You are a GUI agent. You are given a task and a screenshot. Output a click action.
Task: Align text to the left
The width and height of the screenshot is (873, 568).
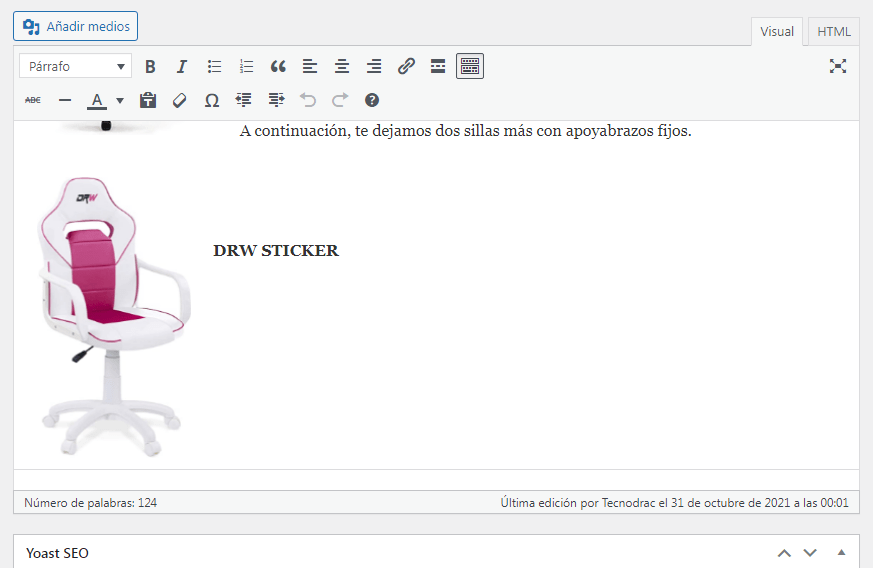pyautogui.click(x=310, y=66)
